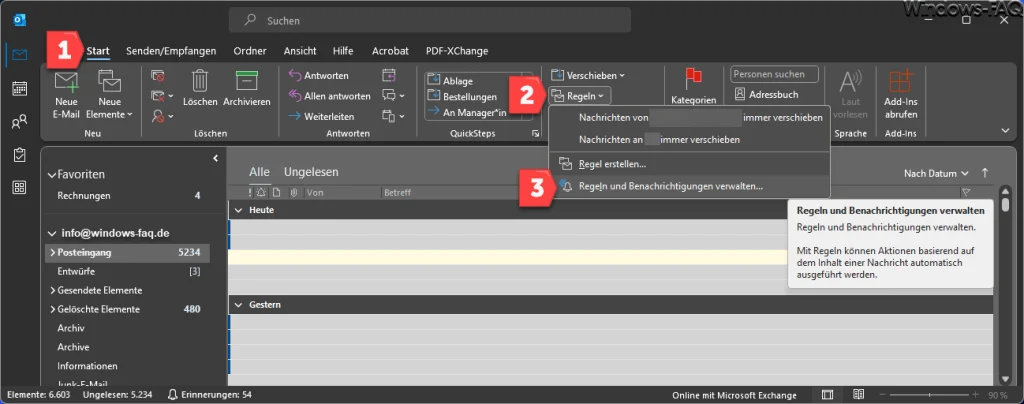Click the attachment paperclip column header
Viewport: 1024px width, 404px height.
pyautogui.click(x=294, y=193)
